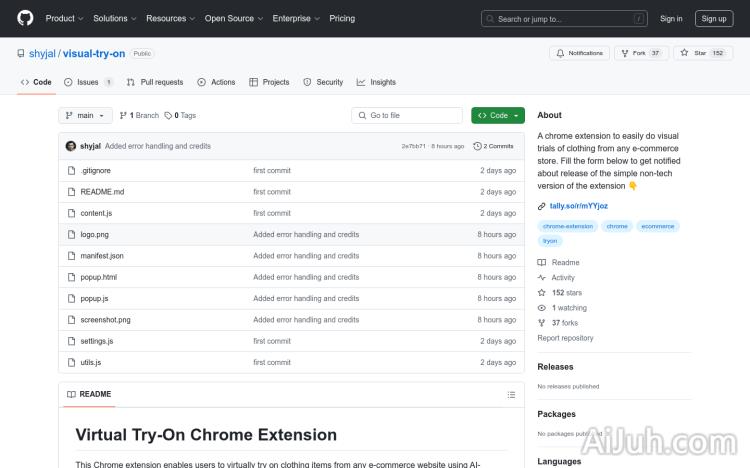Click the shyjal commit author avatar
Screen dimensions: 750x468
[x=71, y=146]
